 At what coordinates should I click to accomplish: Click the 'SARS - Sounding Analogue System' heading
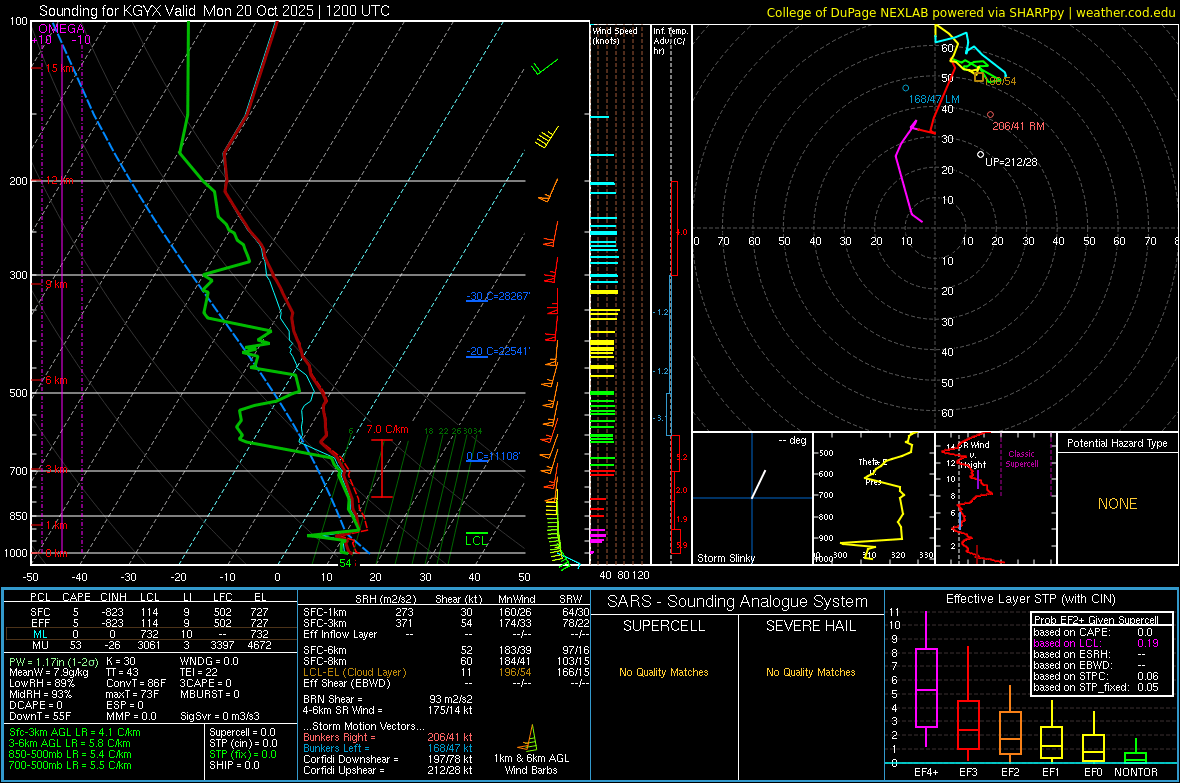(x=737, y=601)
